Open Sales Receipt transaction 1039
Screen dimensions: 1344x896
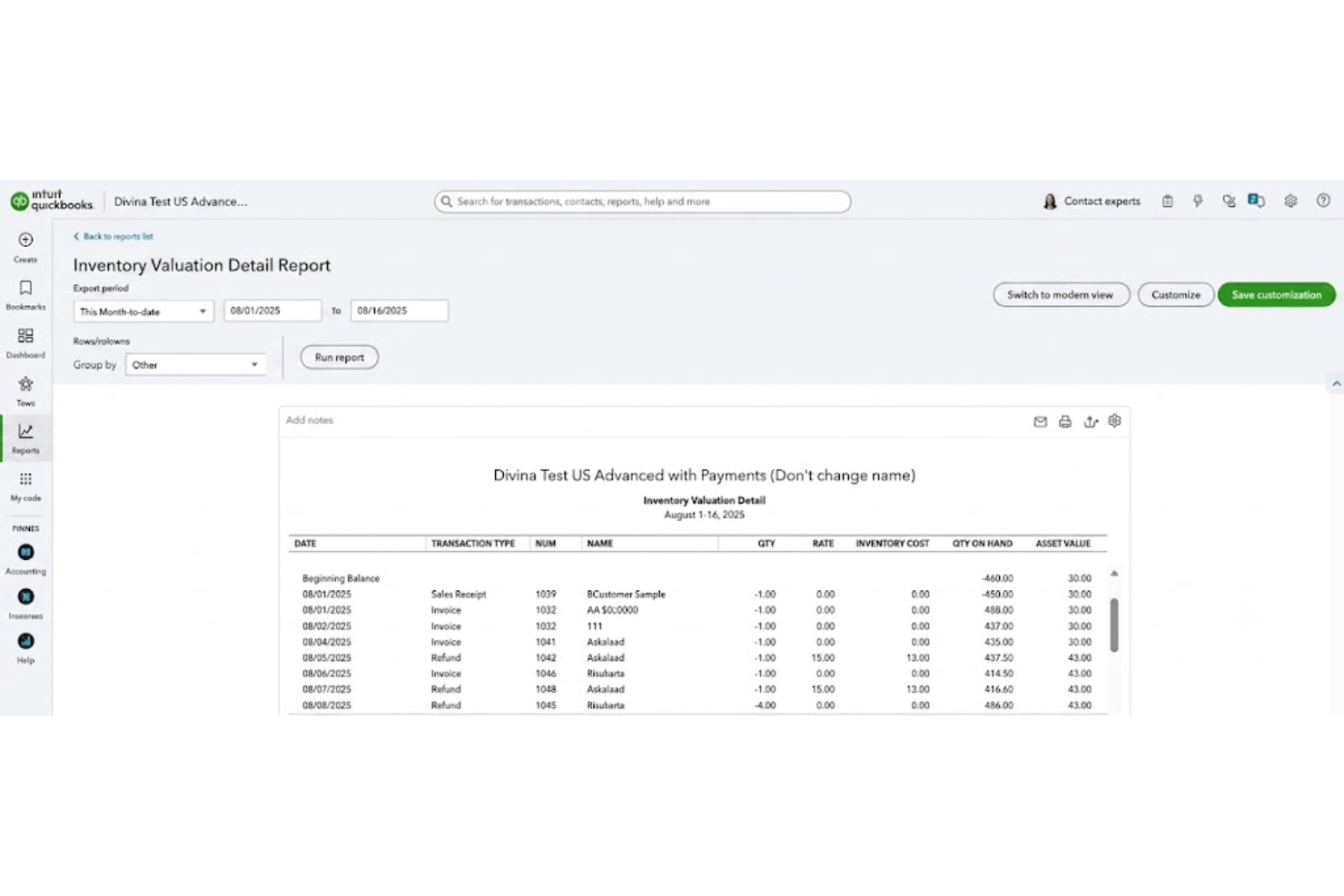point(459,595)
